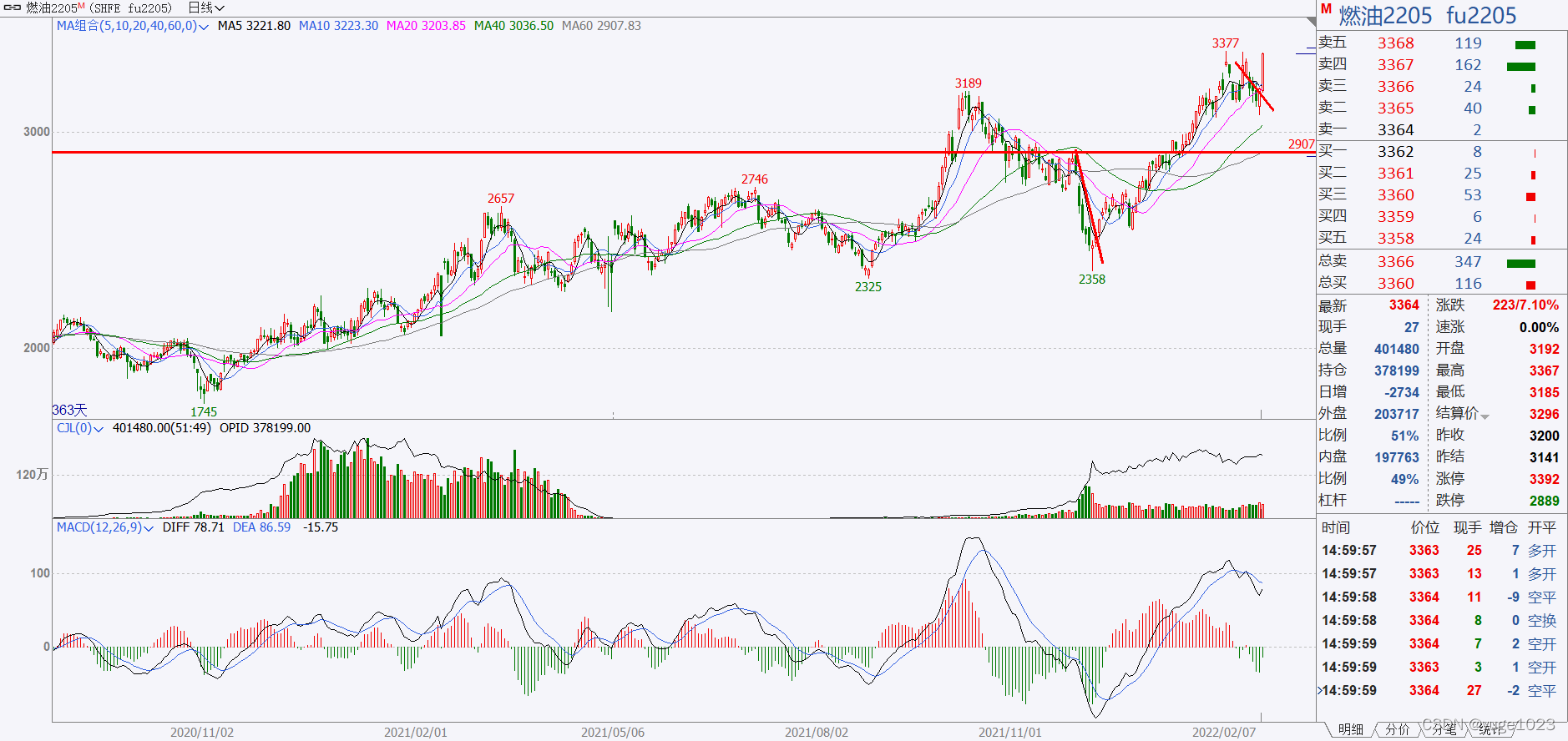Image resolution: width=1568 pixels, height=741 pixels.
Task: Click the 2020/11/02 date on the time axis
Action: point(202,733)
